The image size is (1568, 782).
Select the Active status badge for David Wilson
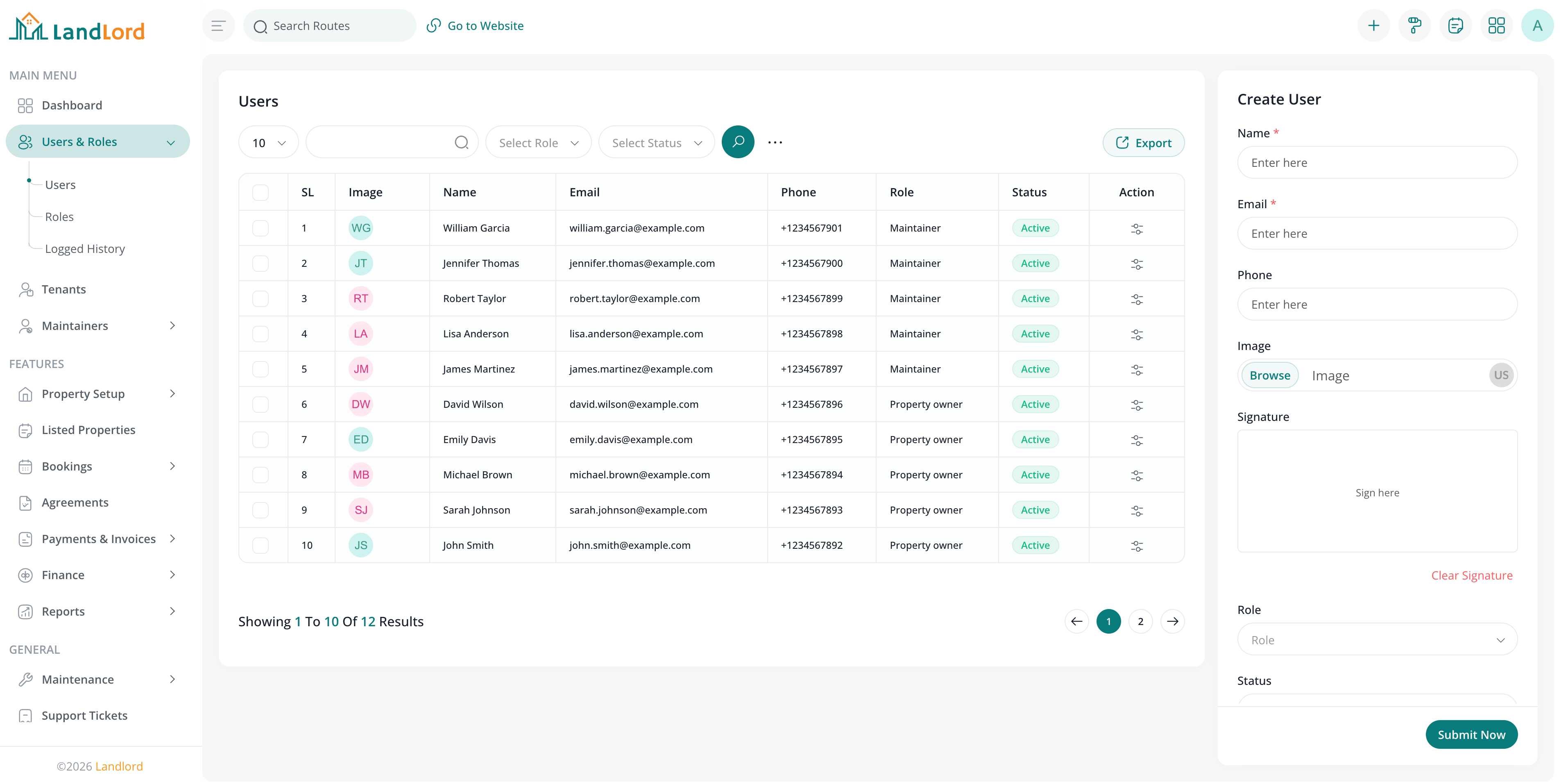[1035, 404]
